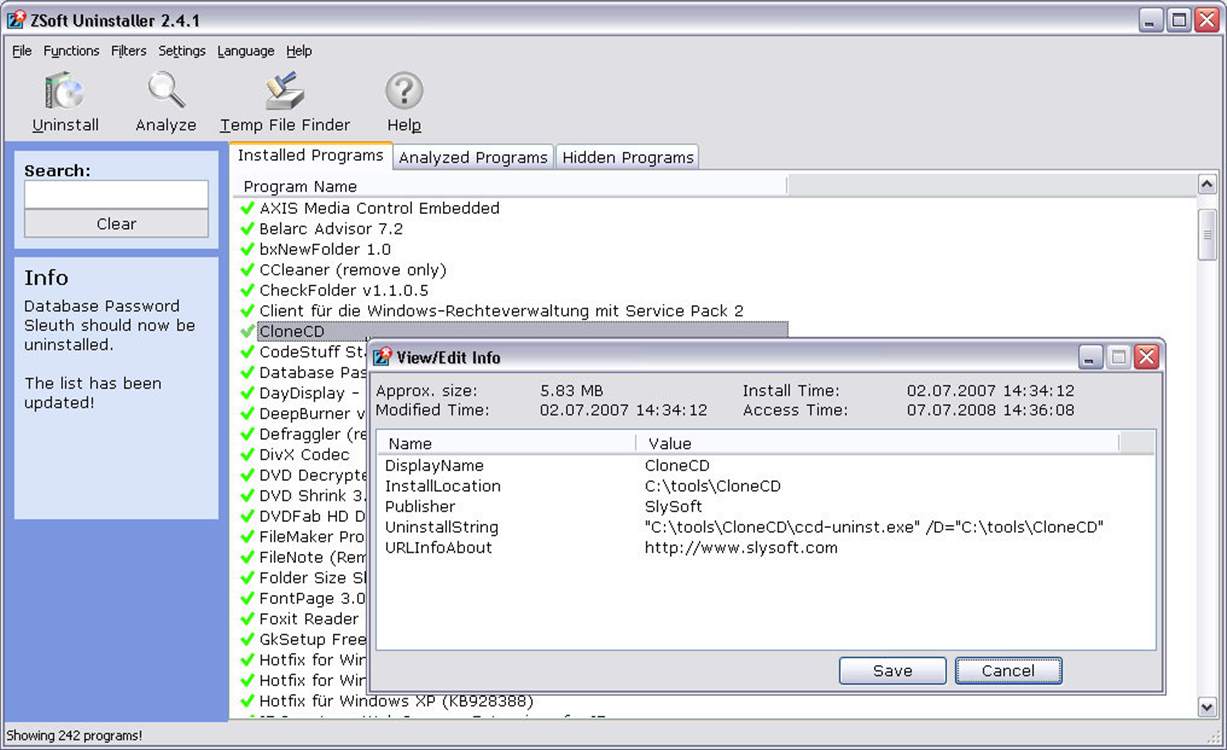Click green checkmark beside AXIS Media Control Embedded
1227x750 pixels.
click(247, 208)
